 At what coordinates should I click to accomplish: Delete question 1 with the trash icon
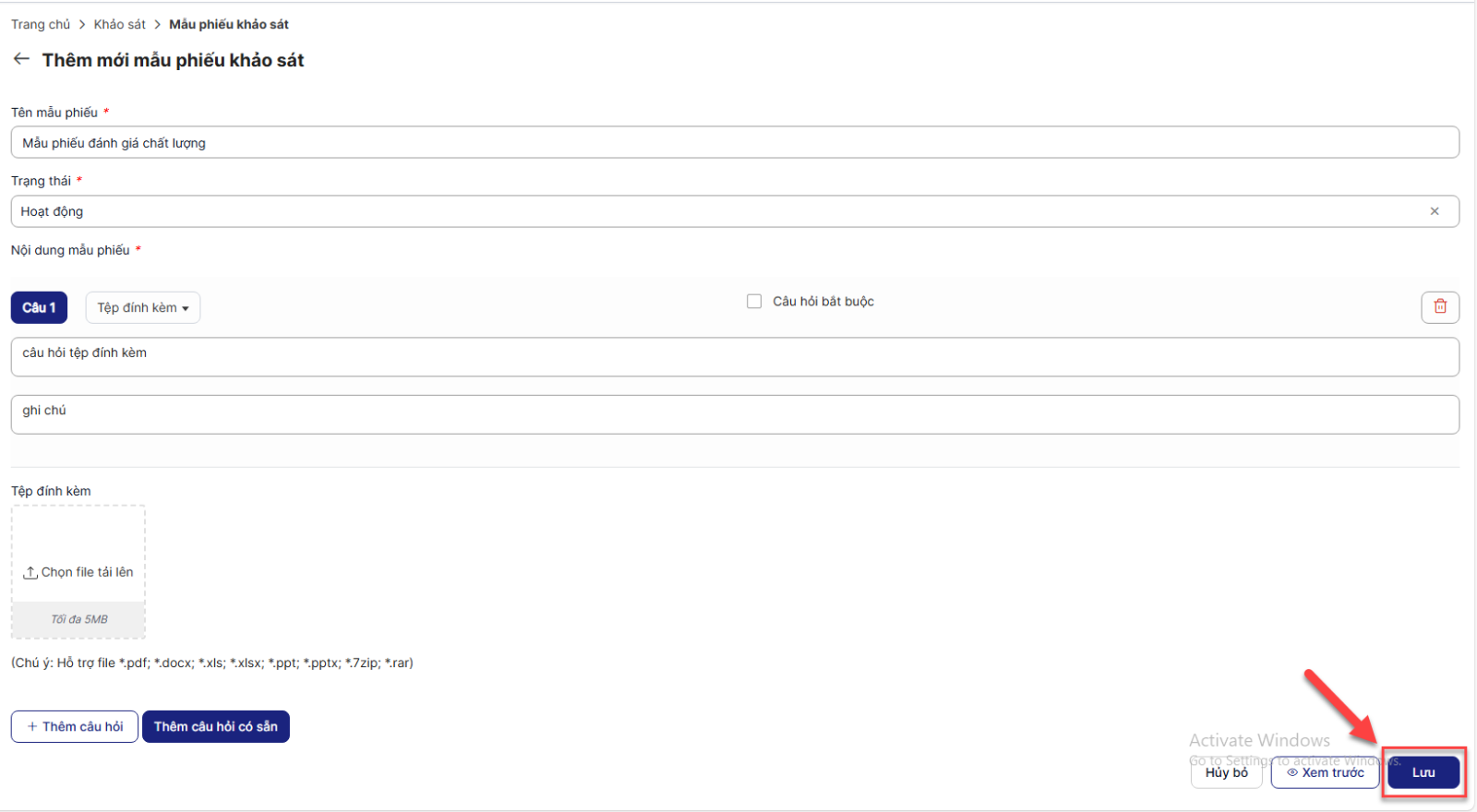[x=1439, y=307]
